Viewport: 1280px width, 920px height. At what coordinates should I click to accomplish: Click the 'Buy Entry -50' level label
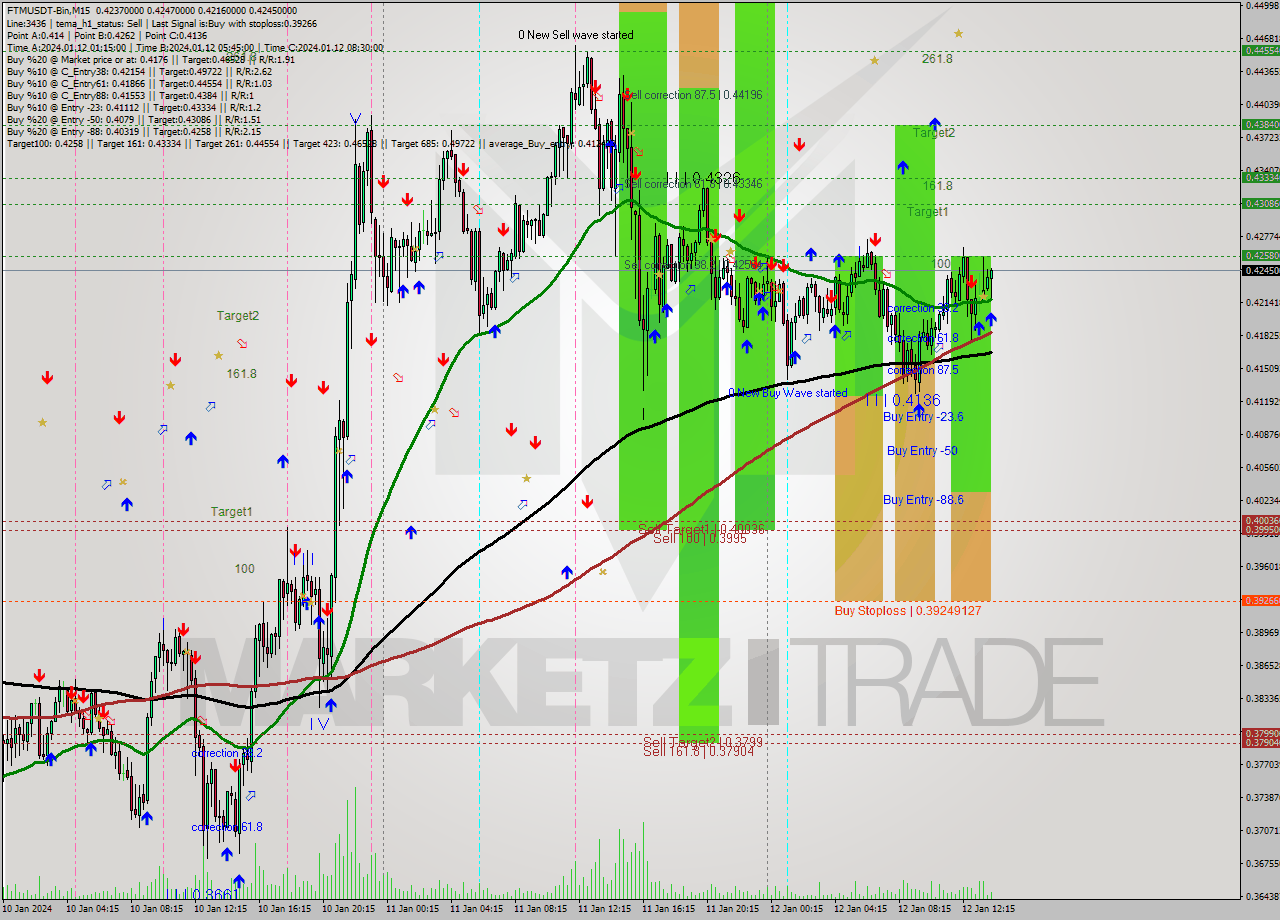(922, 451)
